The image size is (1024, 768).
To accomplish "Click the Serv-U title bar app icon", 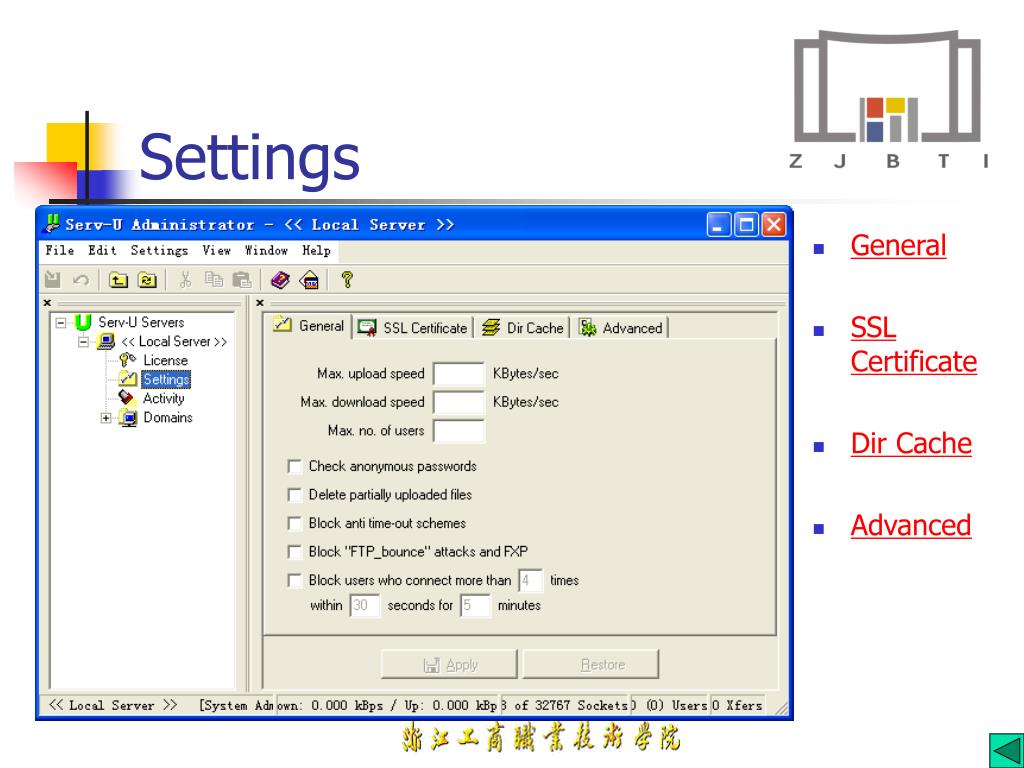I will coord(51,224).
